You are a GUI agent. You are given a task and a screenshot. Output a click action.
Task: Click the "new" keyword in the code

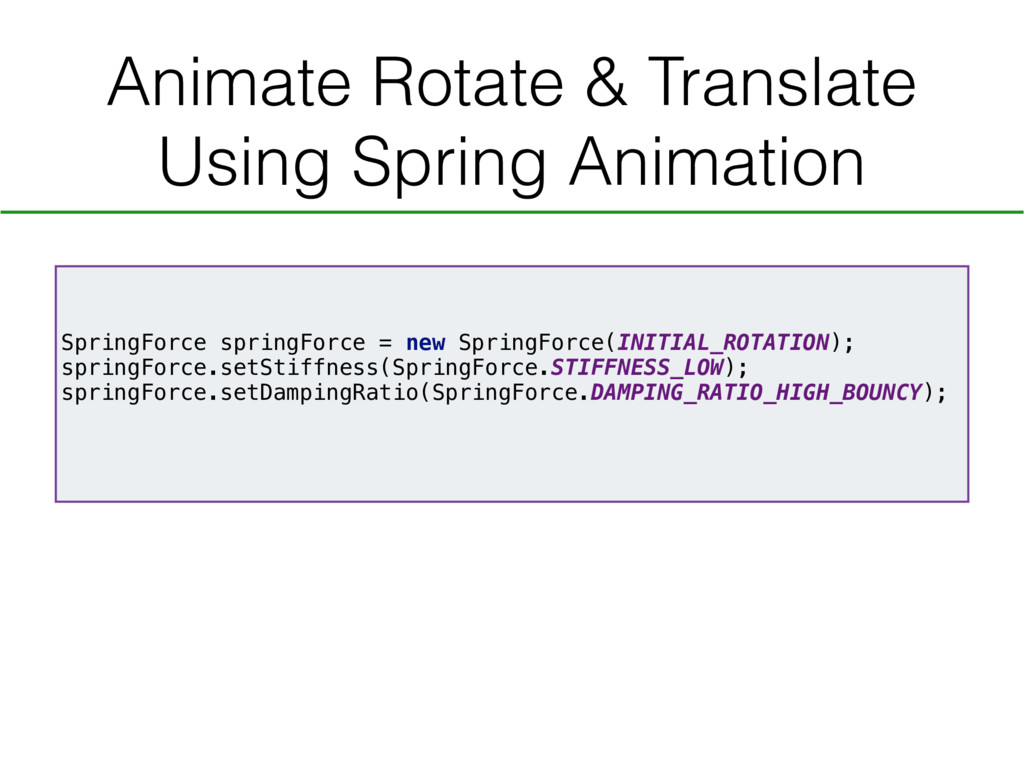425,343
